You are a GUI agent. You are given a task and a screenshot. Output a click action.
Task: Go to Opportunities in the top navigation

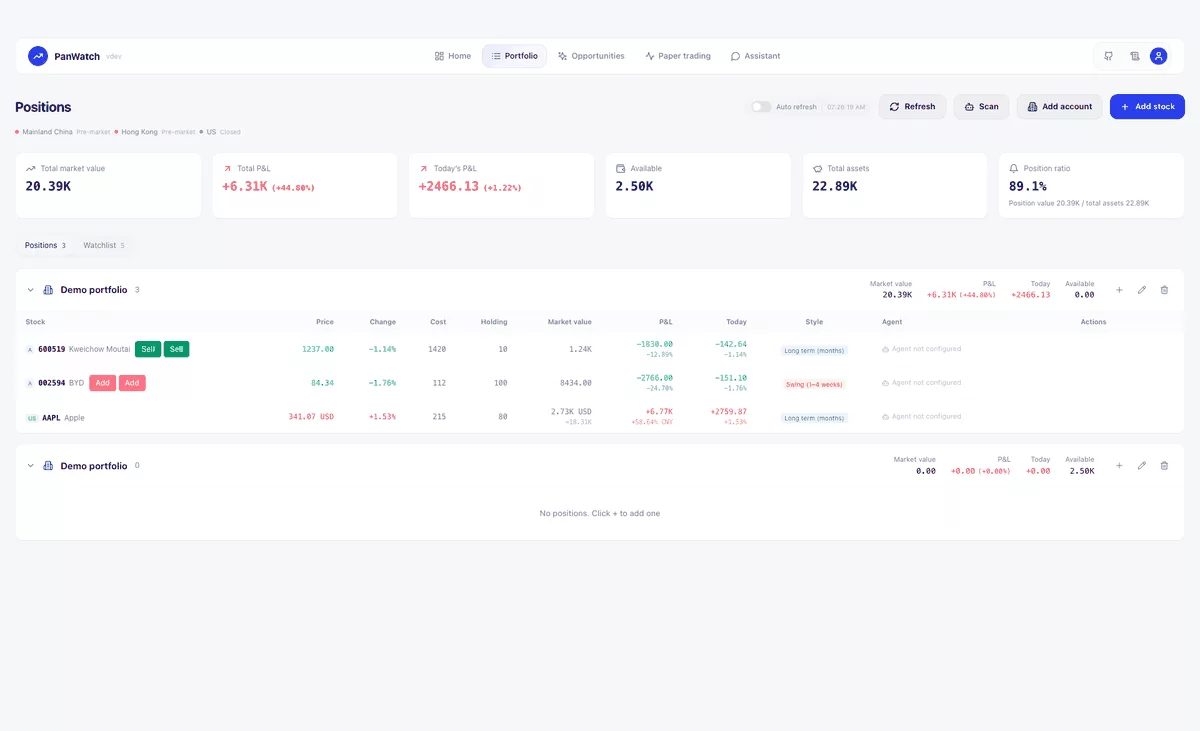(591, 56)
